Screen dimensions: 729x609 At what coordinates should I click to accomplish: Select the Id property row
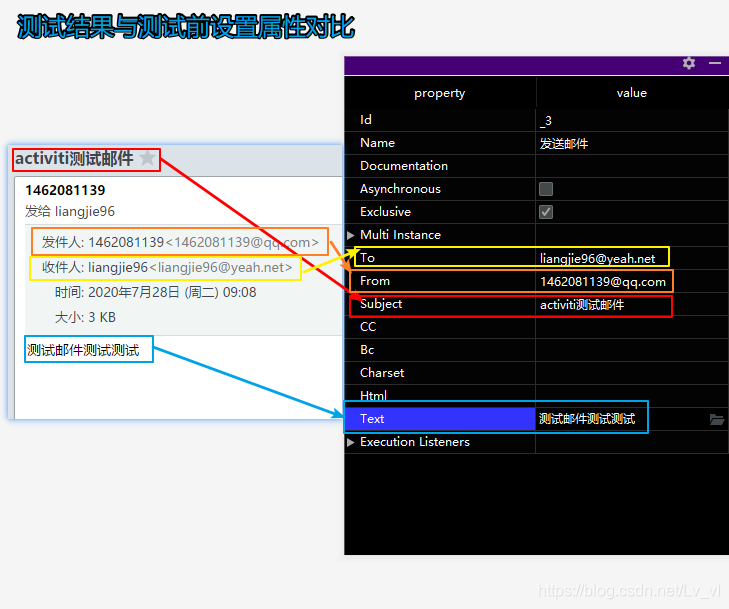[537, 120]
